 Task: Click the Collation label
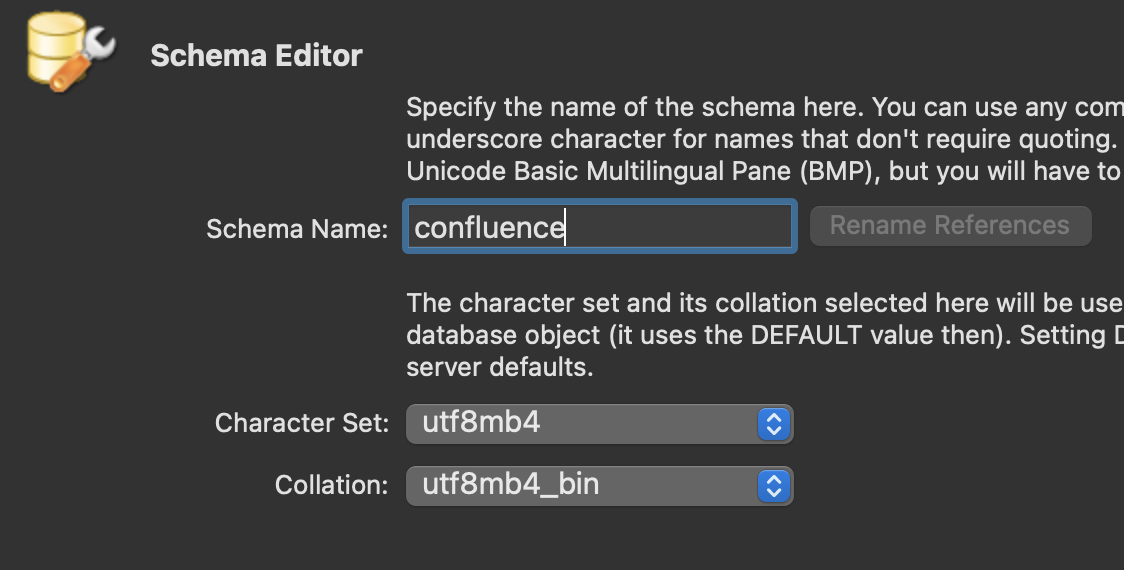(x=331, y=485)
